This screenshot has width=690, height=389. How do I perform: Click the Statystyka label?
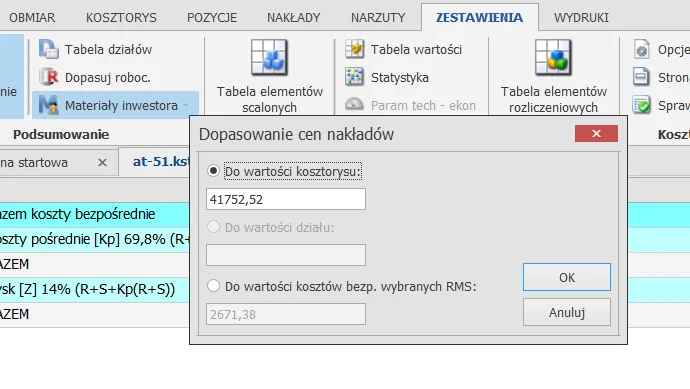(400, 78)
